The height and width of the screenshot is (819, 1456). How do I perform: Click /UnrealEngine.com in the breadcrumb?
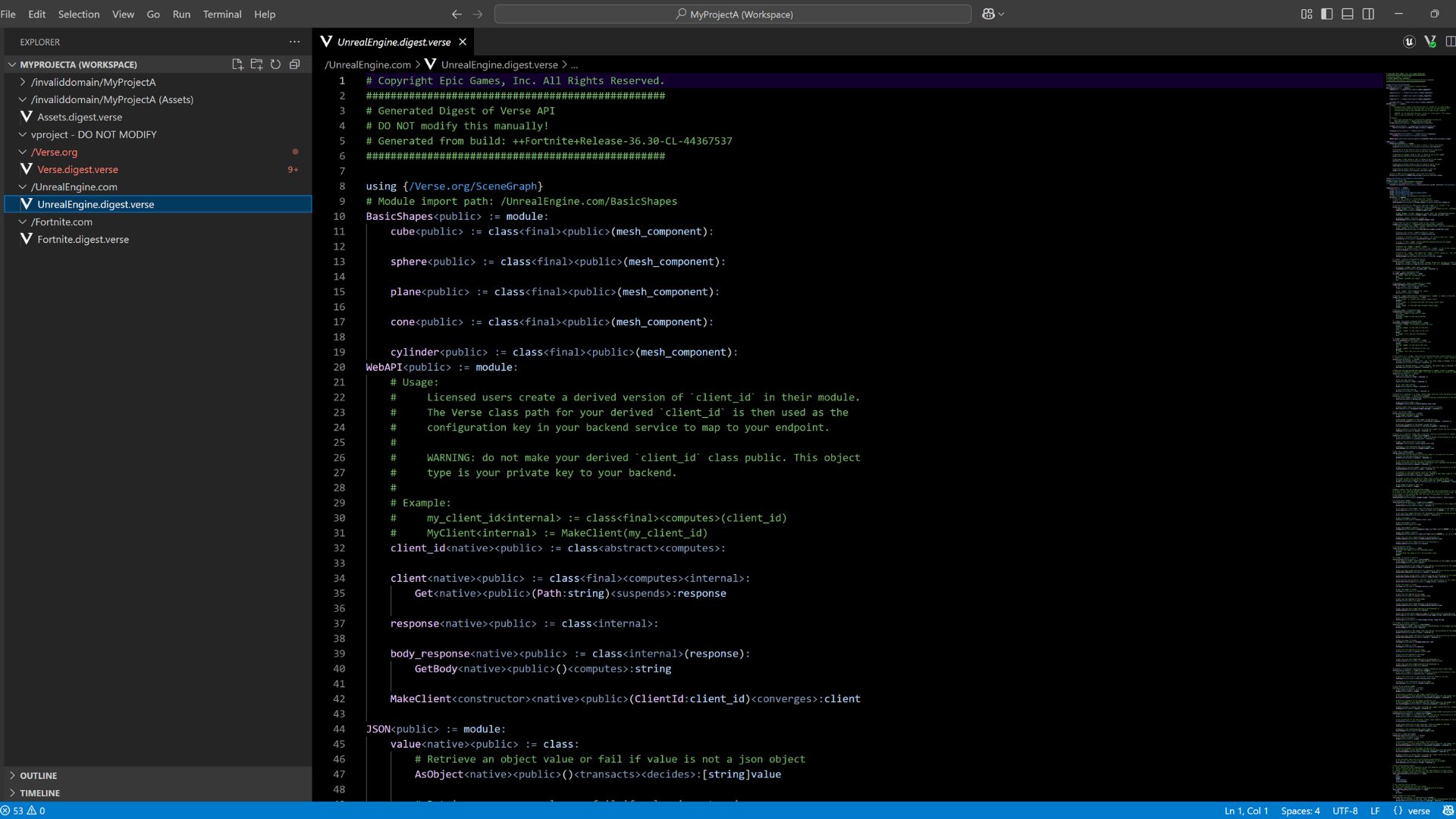(368, 64)
